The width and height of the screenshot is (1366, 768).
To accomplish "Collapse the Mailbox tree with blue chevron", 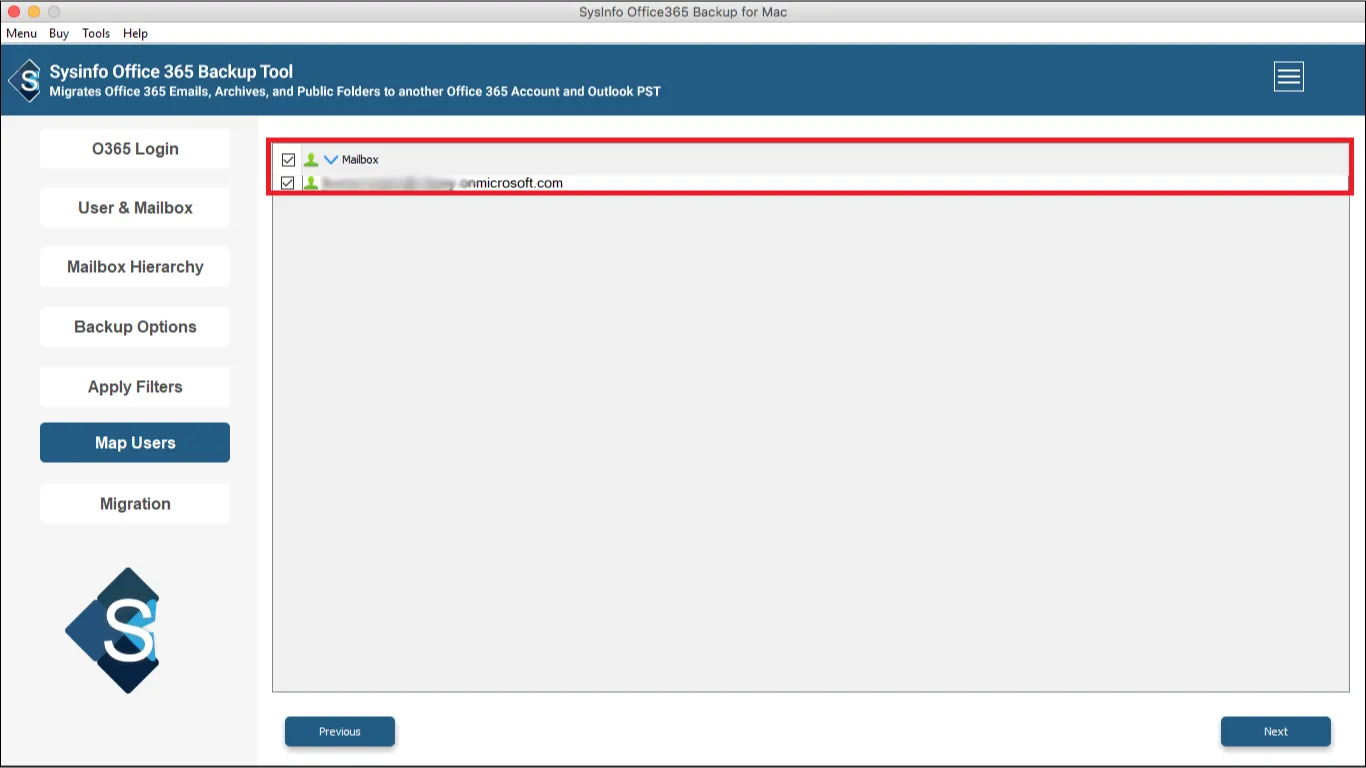I will pos(331,160).
